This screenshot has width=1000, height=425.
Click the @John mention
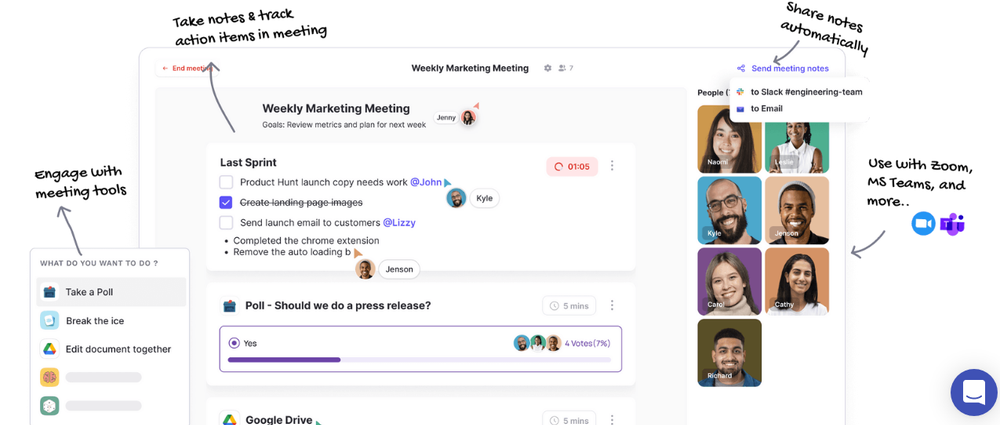click(426, 183)
